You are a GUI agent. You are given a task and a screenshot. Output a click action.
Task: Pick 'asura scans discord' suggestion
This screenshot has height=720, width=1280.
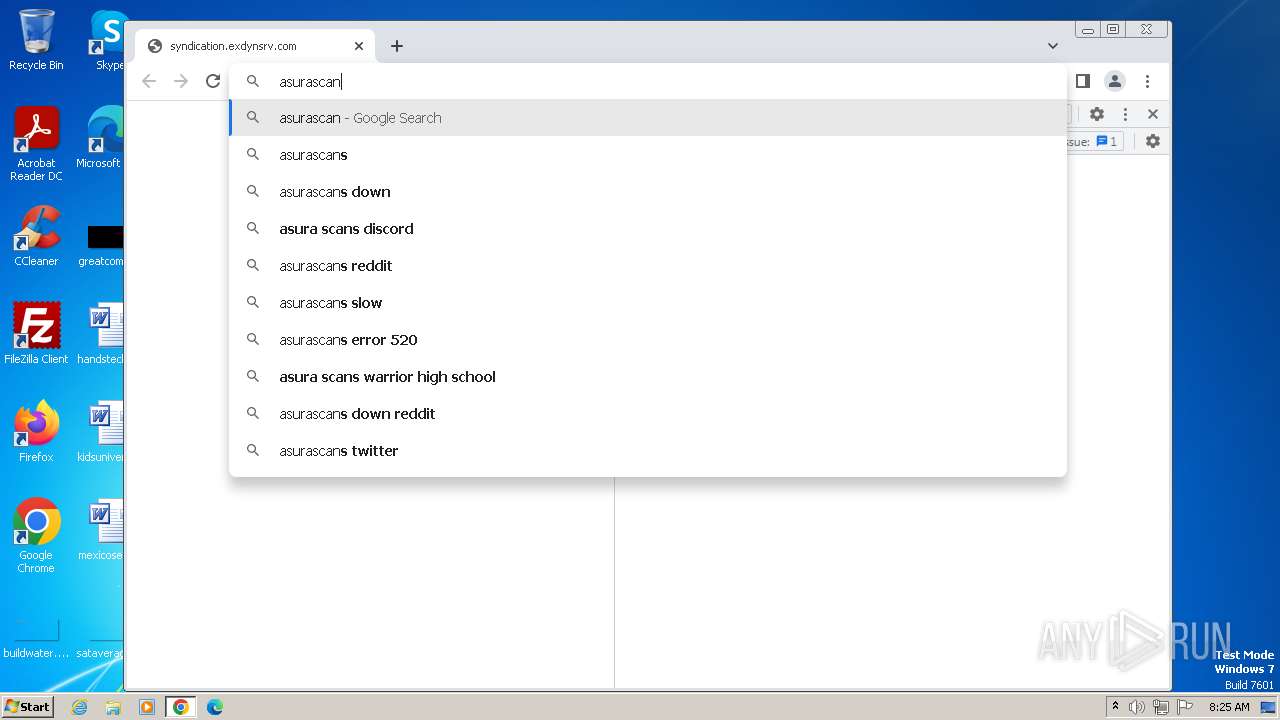tap(648, 229)
